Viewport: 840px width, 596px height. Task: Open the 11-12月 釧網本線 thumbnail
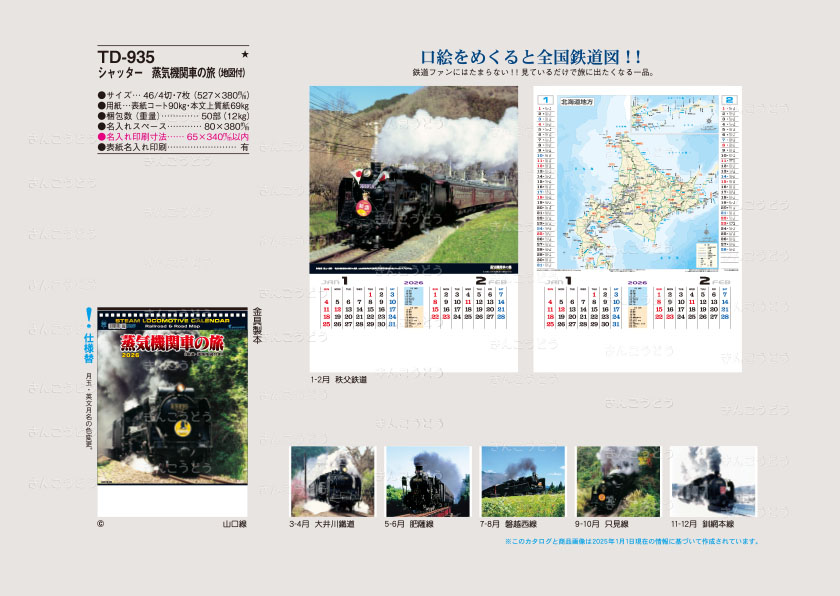pyautogui.click(x=713, y=481)
